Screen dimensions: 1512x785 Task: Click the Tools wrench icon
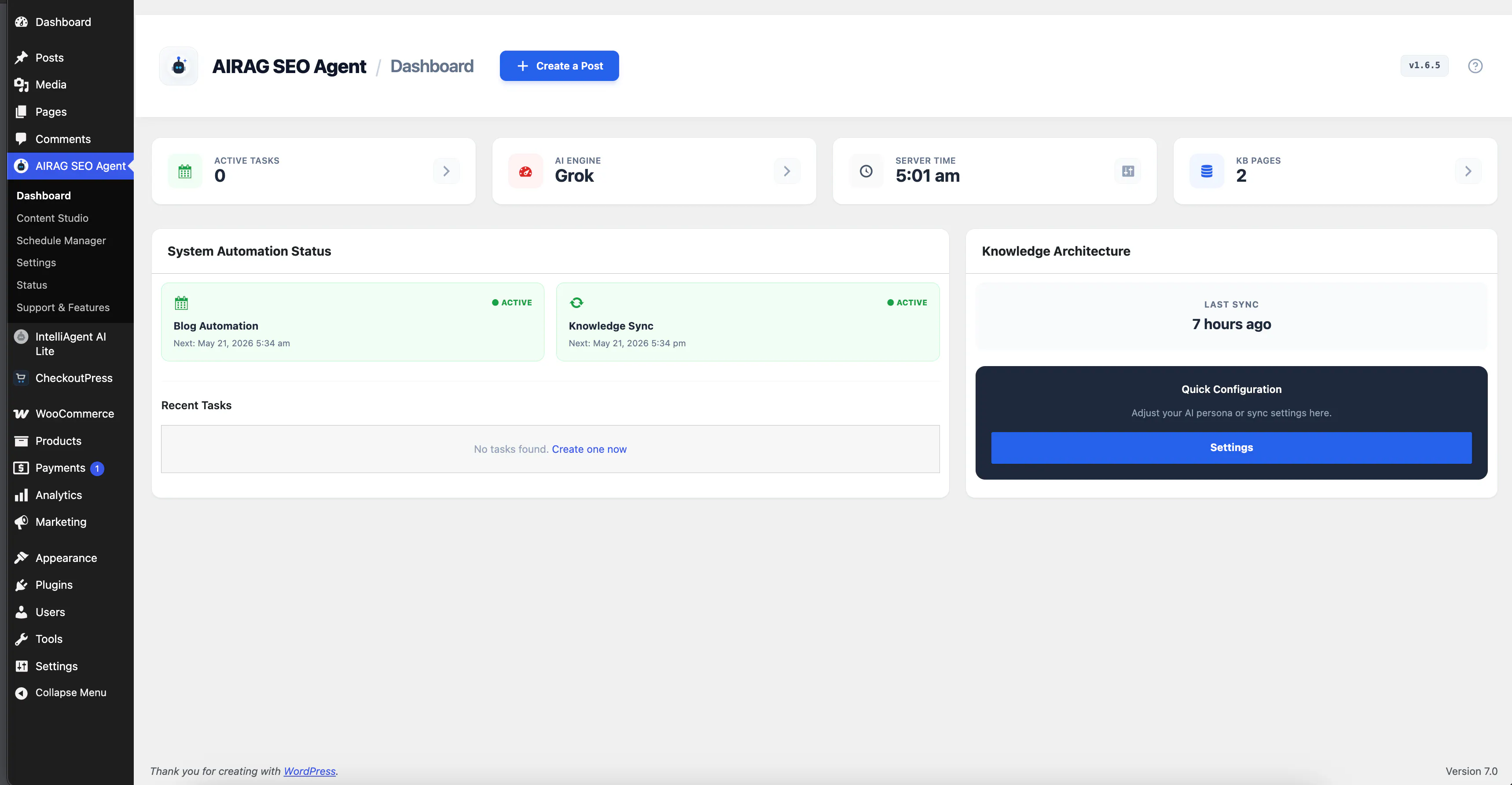[21, 639]
